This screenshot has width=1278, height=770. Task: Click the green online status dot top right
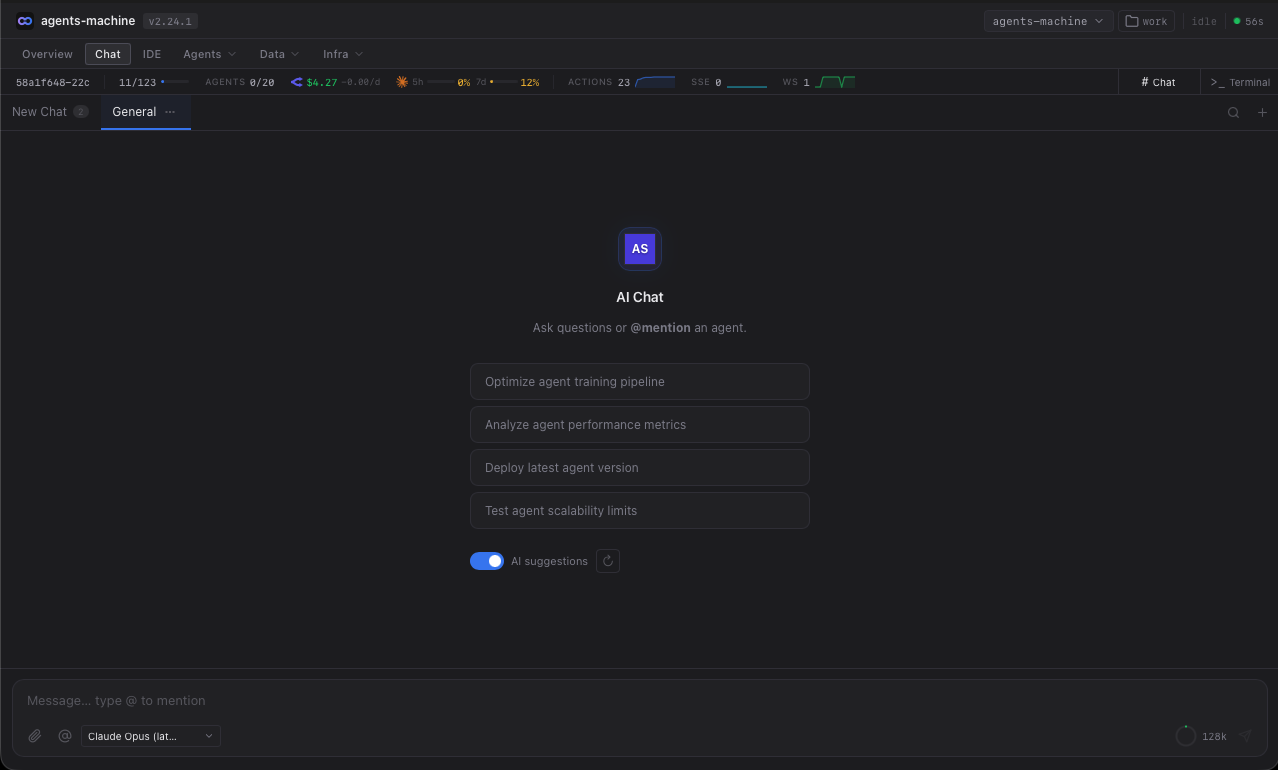[1236, 20]
